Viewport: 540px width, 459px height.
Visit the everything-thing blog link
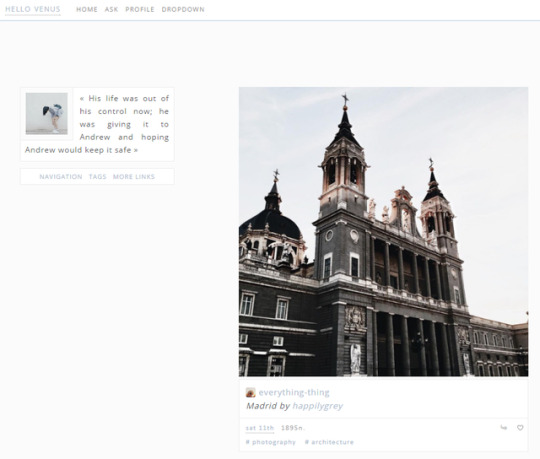(x=294, y=393)
